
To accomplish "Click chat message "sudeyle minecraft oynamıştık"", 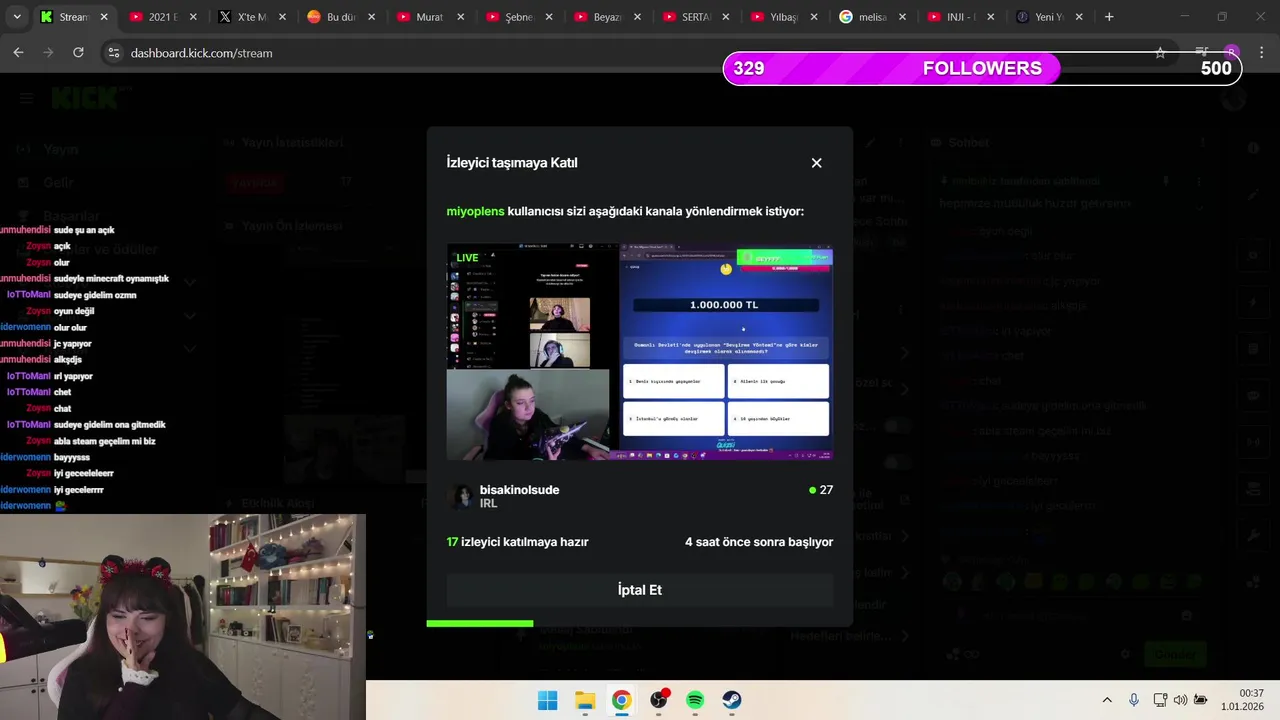I will [x=111, y=279].
